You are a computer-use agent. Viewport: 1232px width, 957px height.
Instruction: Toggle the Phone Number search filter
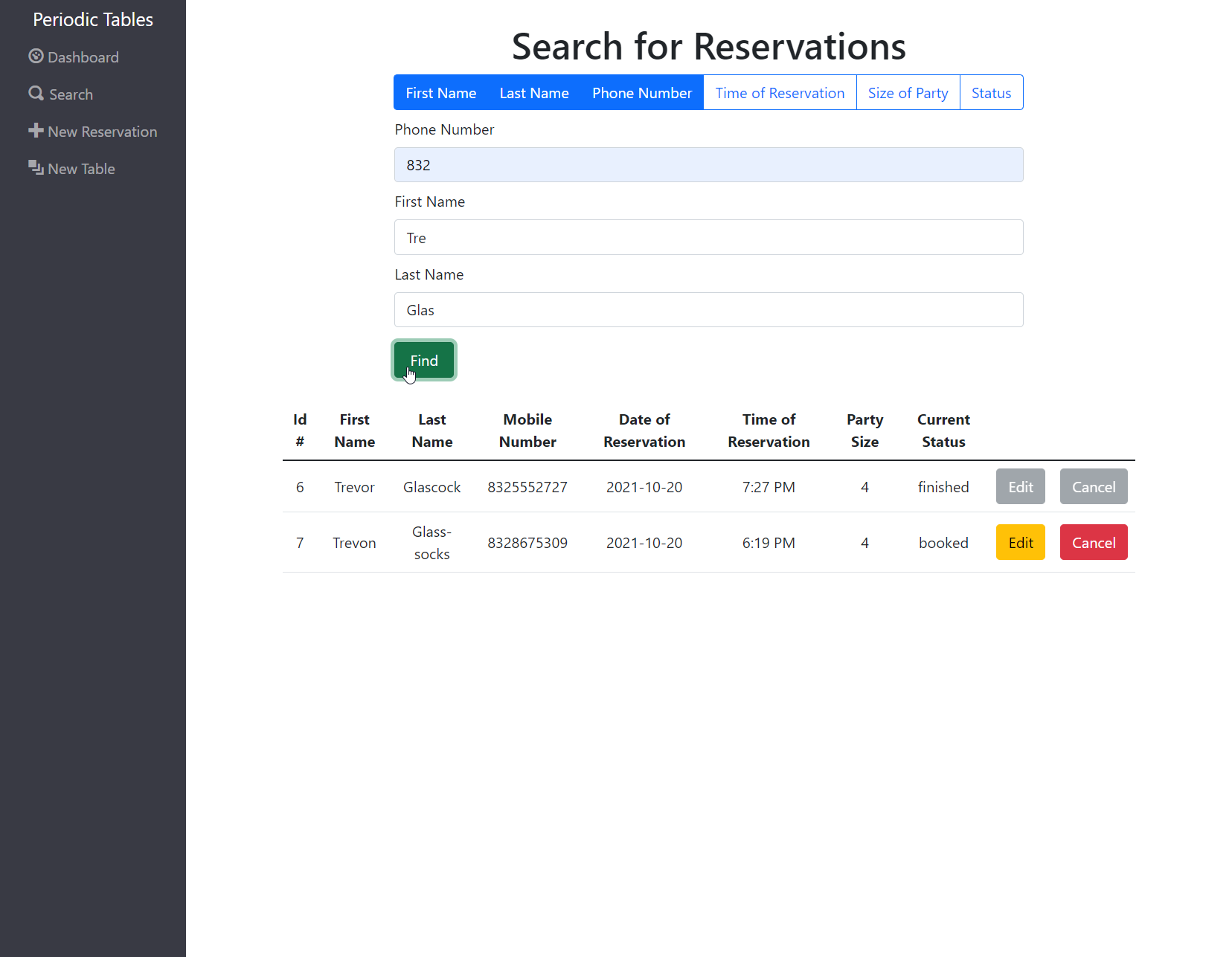tap(642, 93)
